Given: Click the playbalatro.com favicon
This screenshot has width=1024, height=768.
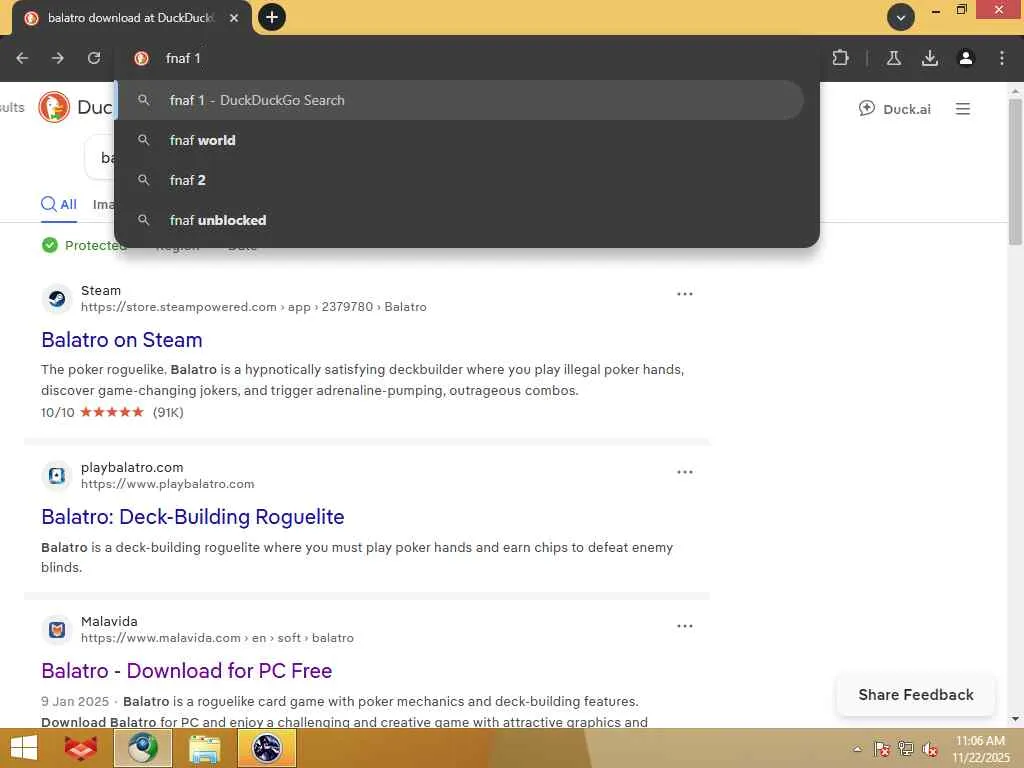Looking at the screenshot, I should (57, 475).
